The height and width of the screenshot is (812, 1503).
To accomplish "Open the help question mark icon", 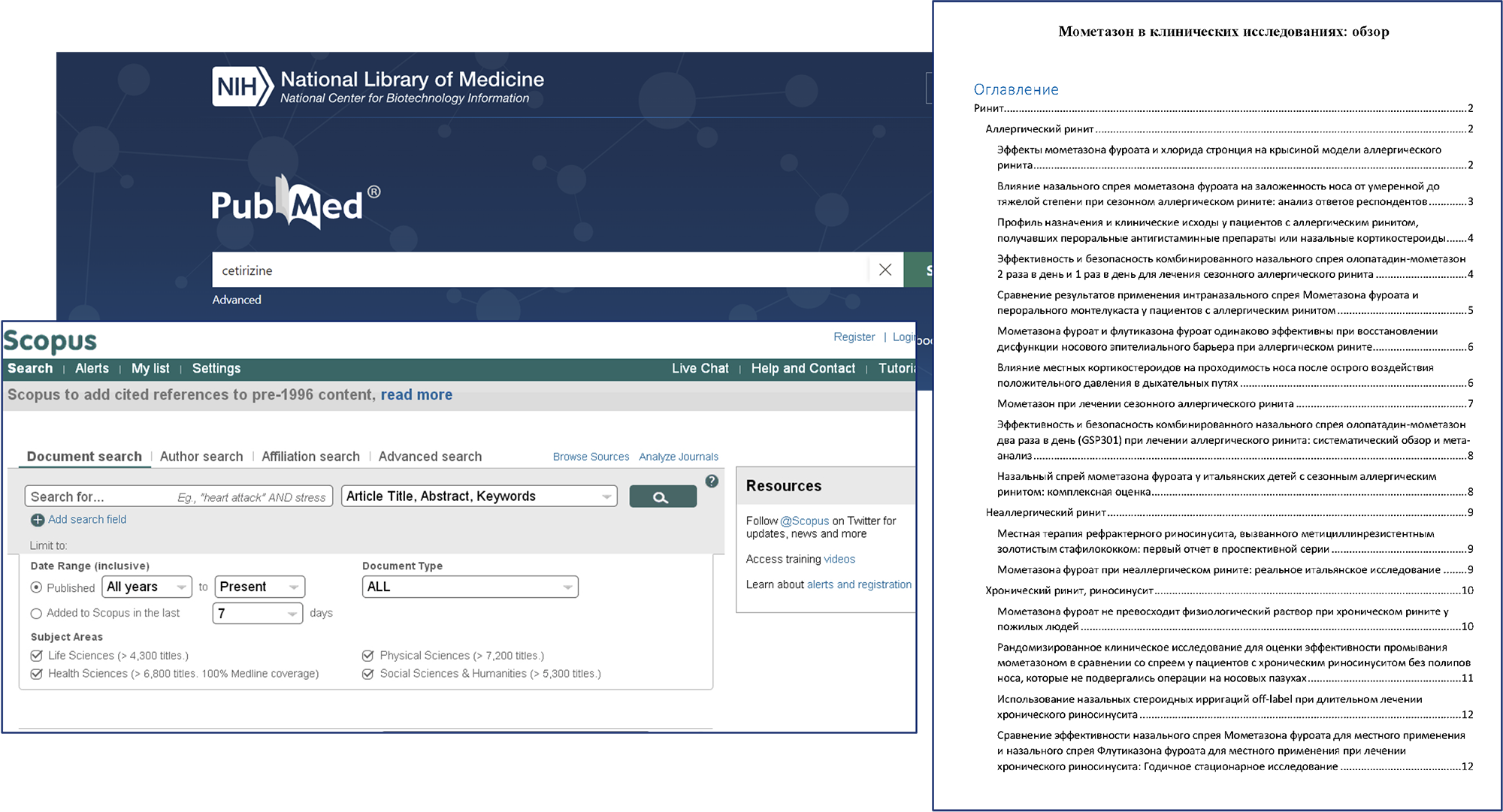I will point(712,481).
